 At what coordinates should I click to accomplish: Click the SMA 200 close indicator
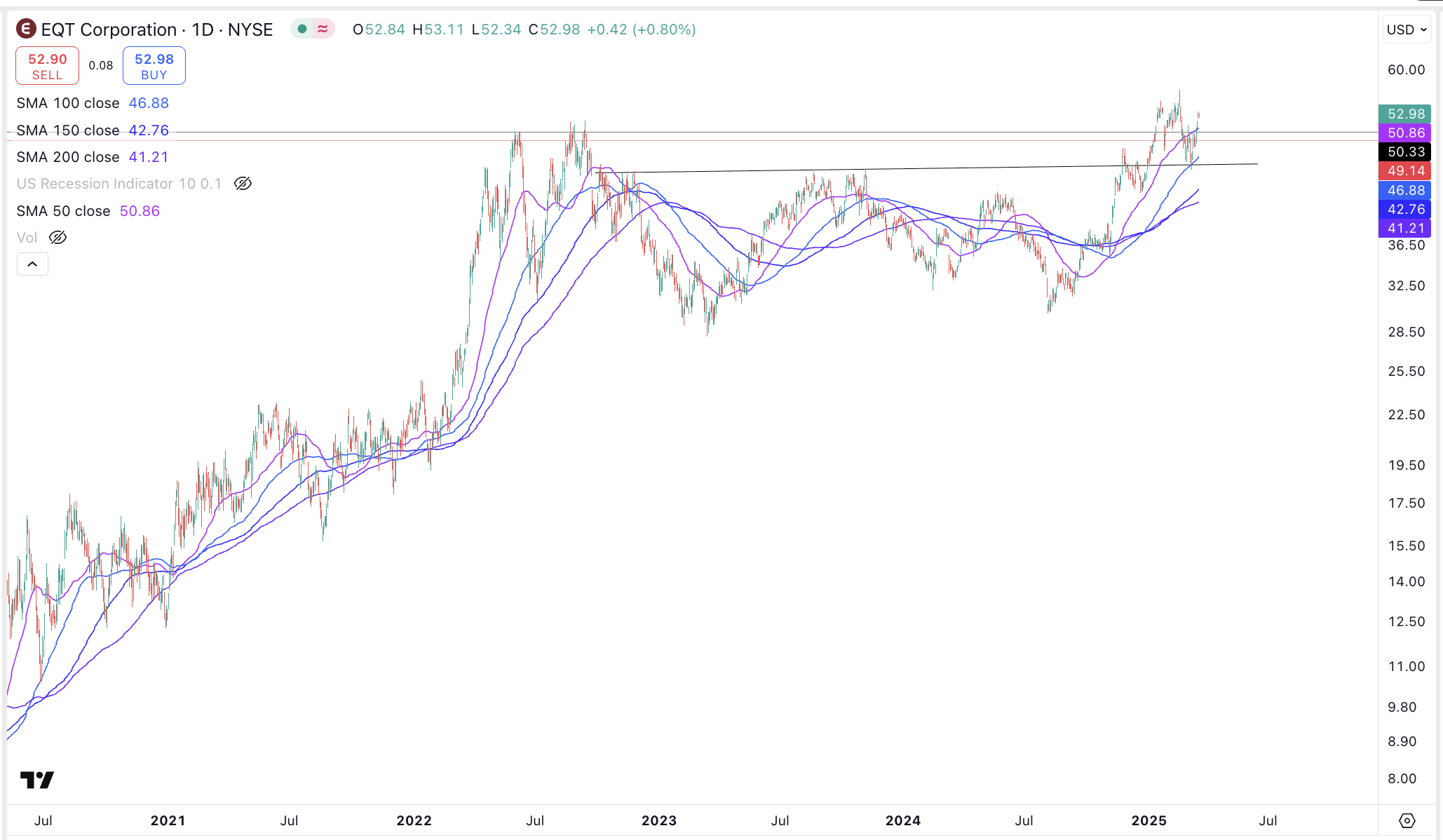67,156
